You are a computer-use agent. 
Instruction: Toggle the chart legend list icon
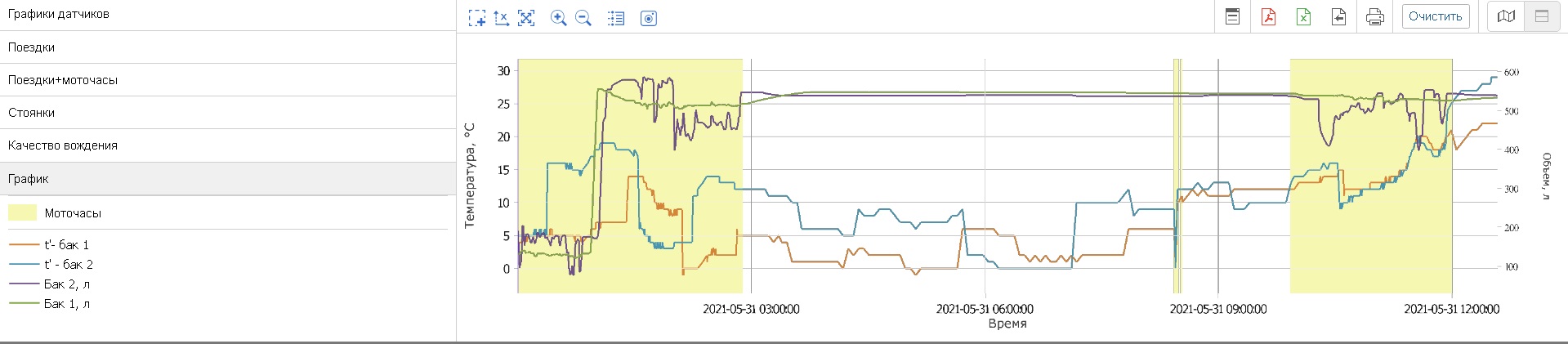tap(616, 18)
